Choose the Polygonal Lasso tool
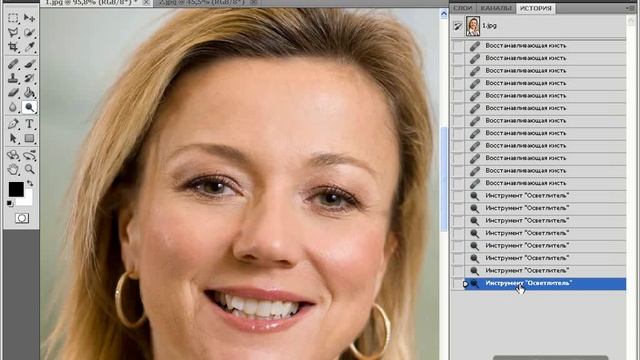 [13, 33]
